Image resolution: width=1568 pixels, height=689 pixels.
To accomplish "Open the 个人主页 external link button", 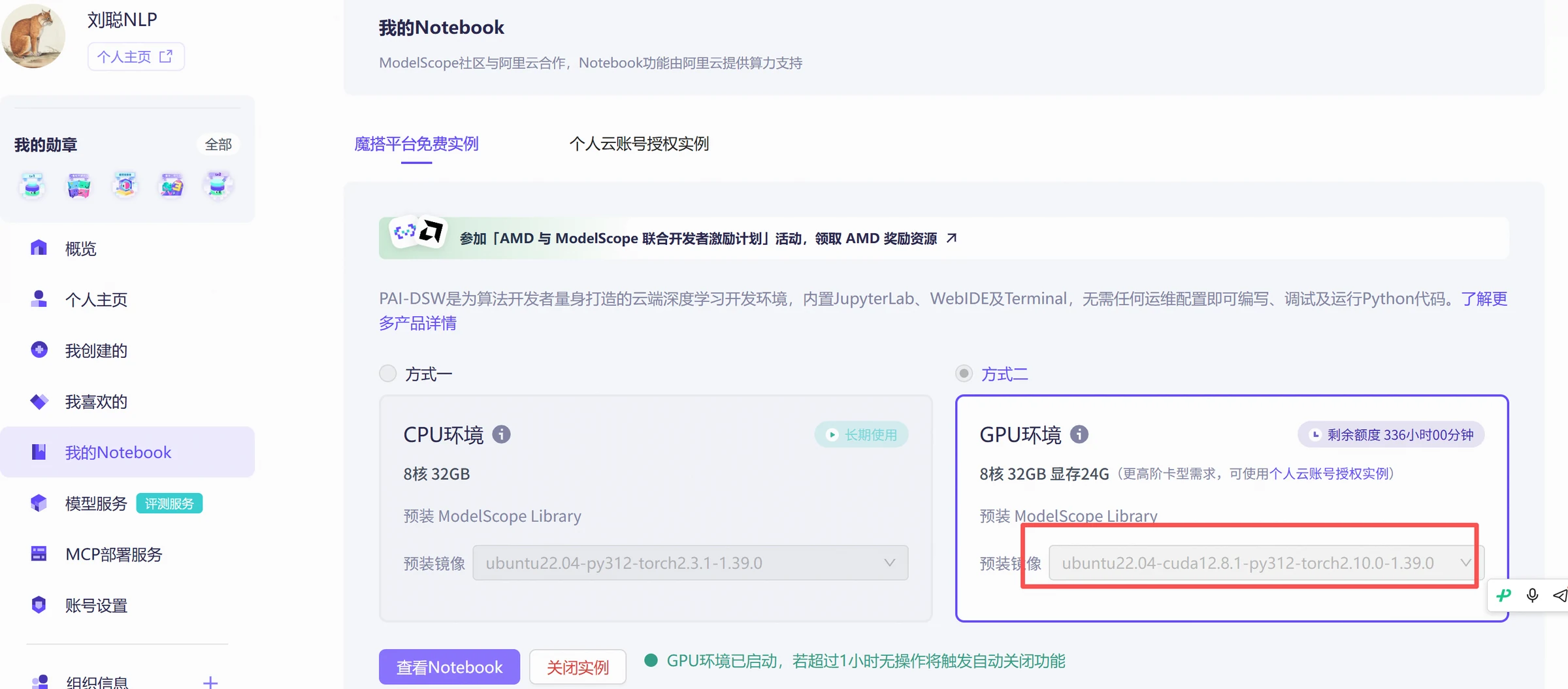I will point(136,57).
